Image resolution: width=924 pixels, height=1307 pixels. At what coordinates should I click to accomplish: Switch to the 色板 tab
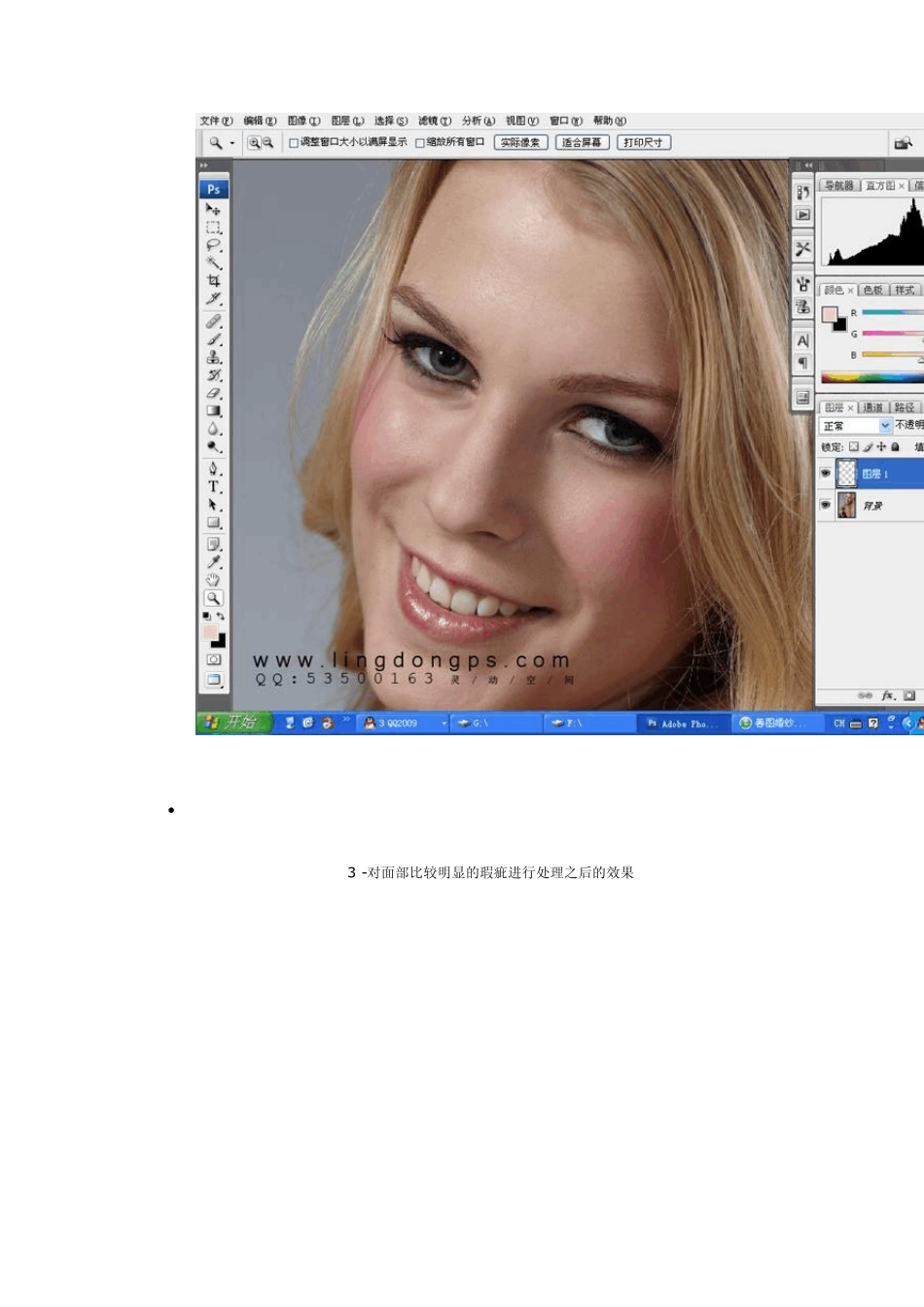point(873,290)
